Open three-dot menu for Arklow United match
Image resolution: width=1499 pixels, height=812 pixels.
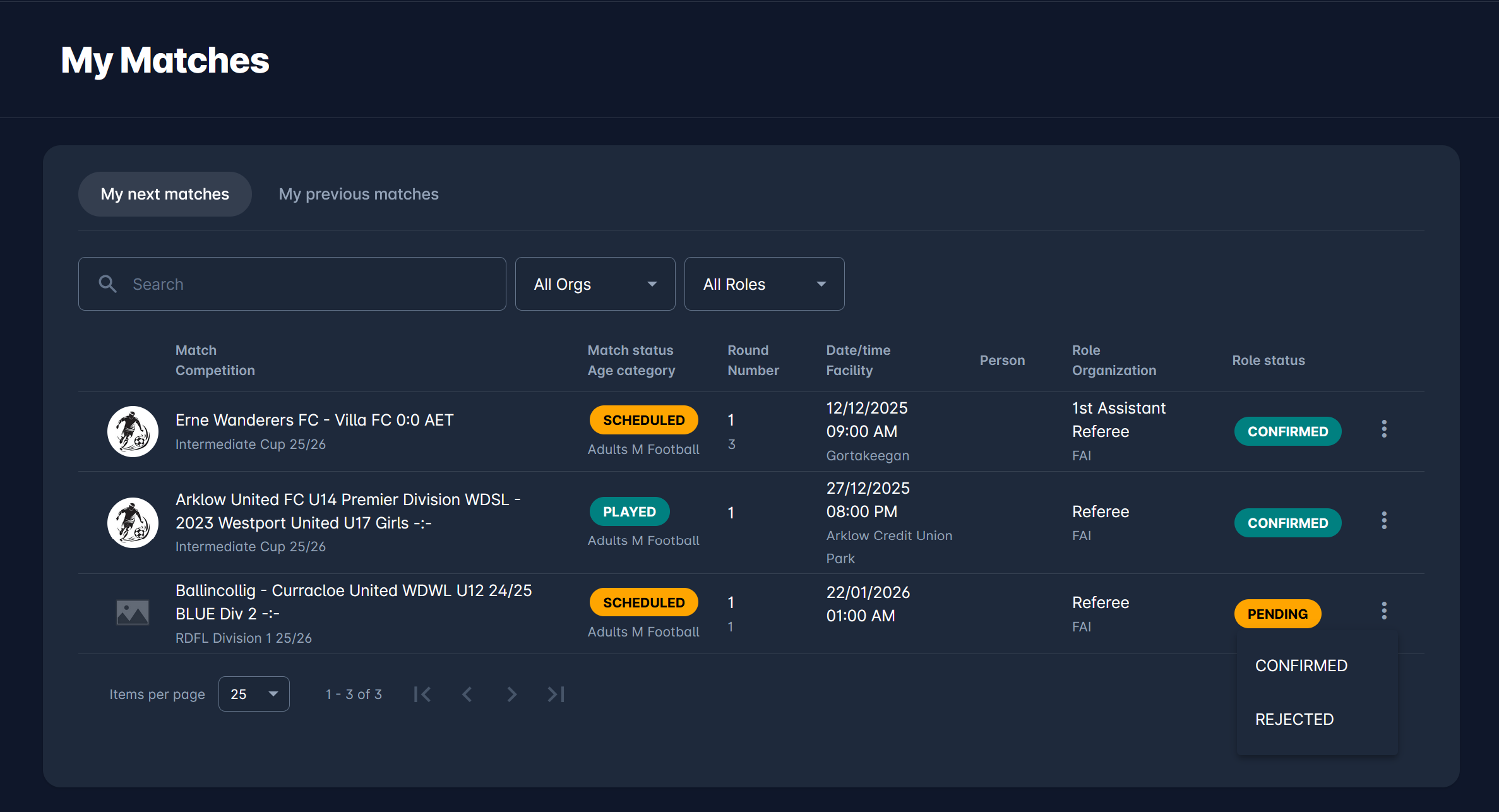click(x=1383, y=521)
